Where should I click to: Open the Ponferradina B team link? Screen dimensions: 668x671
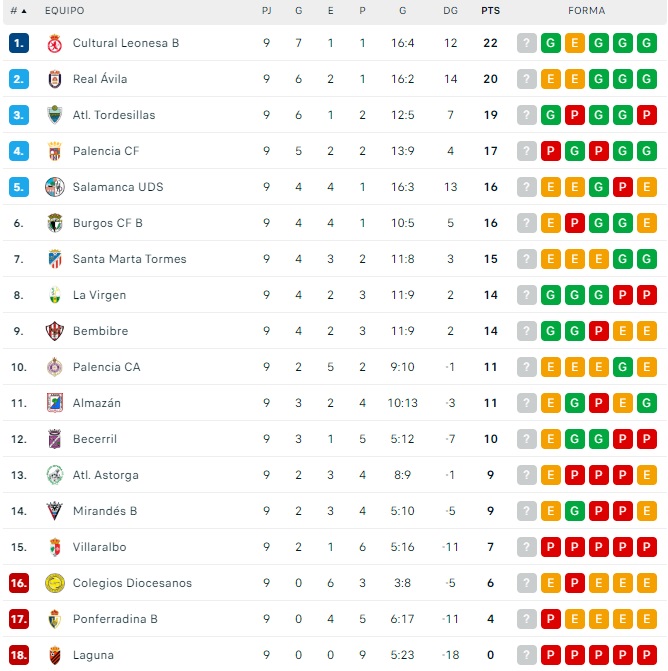coord(115,619)
